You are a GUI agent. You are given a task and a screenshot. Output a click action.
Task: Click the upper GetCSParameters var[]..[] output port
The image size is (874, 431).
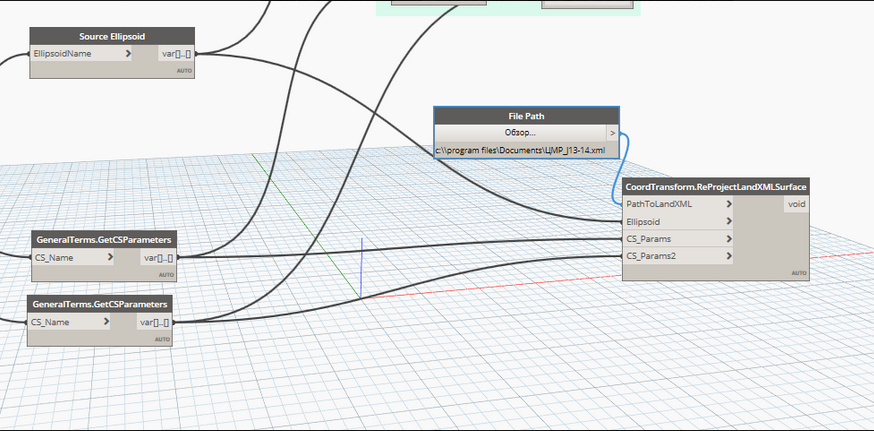pyautogui.click(x=159, y=257)
